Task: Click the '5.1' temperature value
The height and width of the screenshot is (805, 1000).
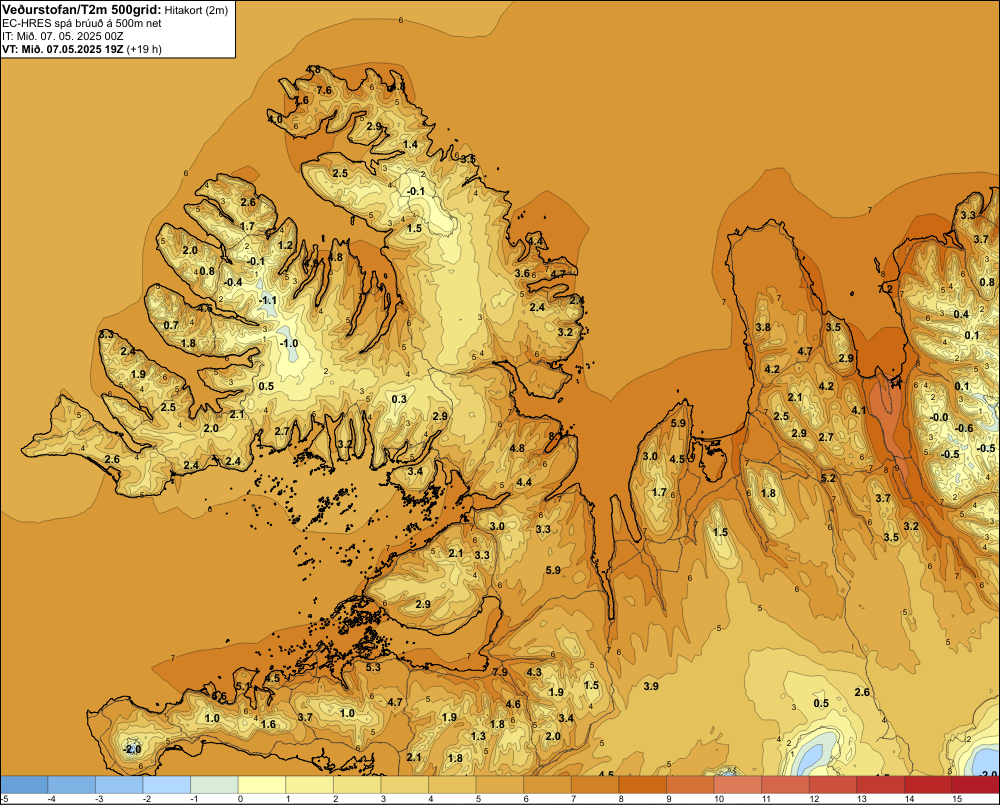Action: [243, 686]
